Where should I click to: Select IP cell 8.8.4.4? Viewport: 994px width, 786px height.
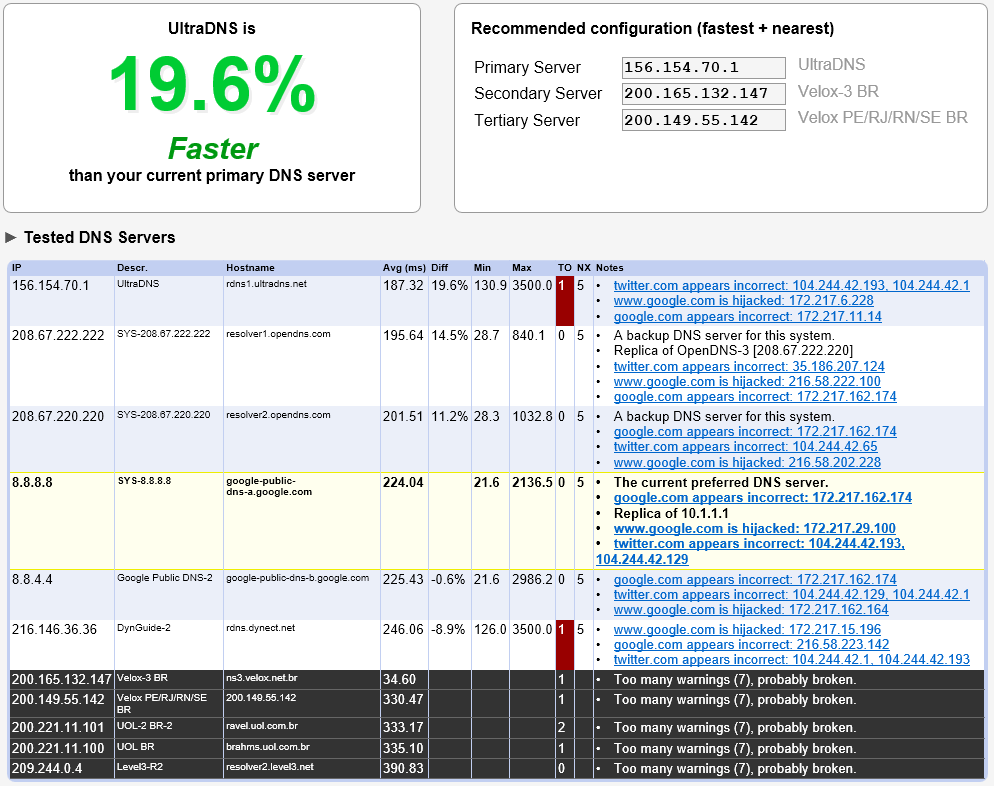click(32, 580)
